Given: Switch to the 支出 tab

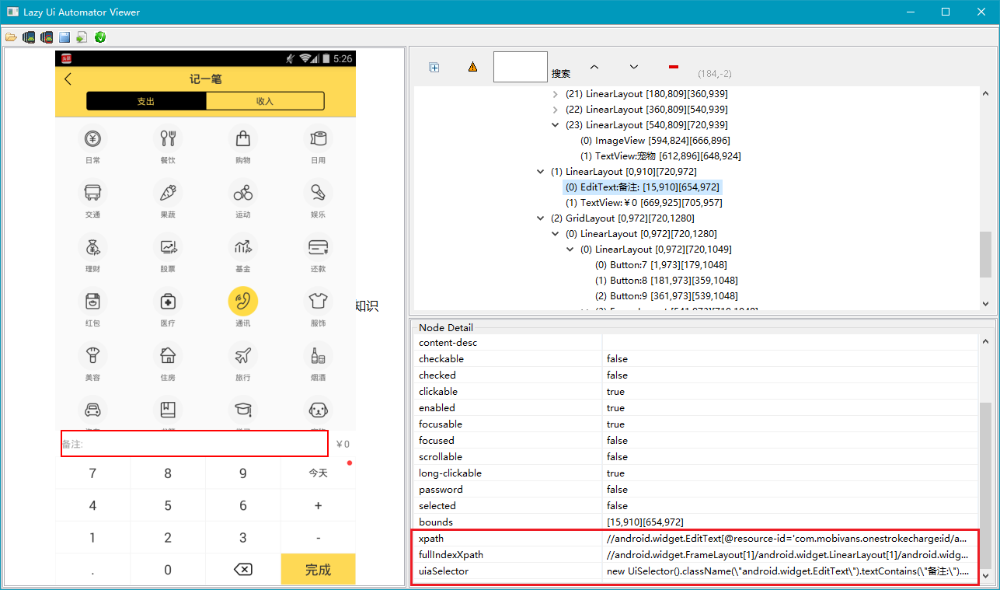Looking at the screenshot, I should coord(146,101).
